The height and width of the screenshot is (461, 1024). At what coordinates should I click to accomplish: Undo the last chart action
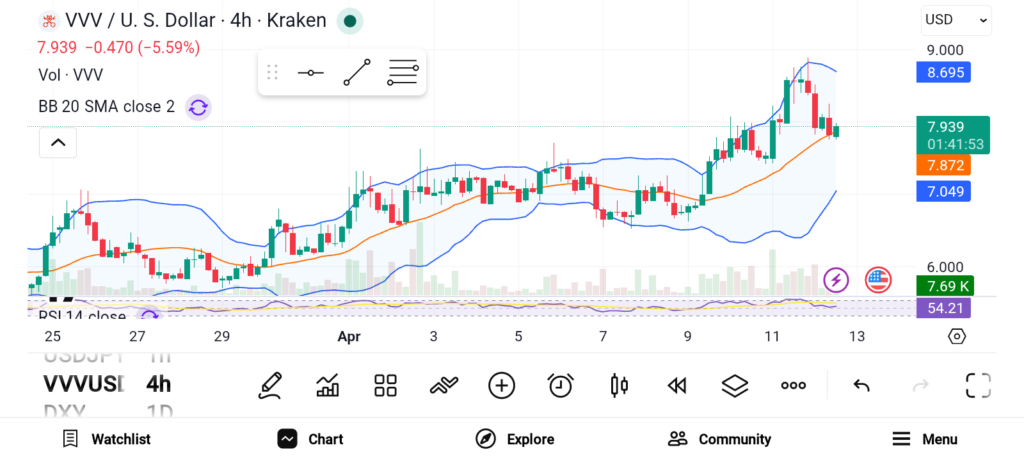tap(861, 385)
